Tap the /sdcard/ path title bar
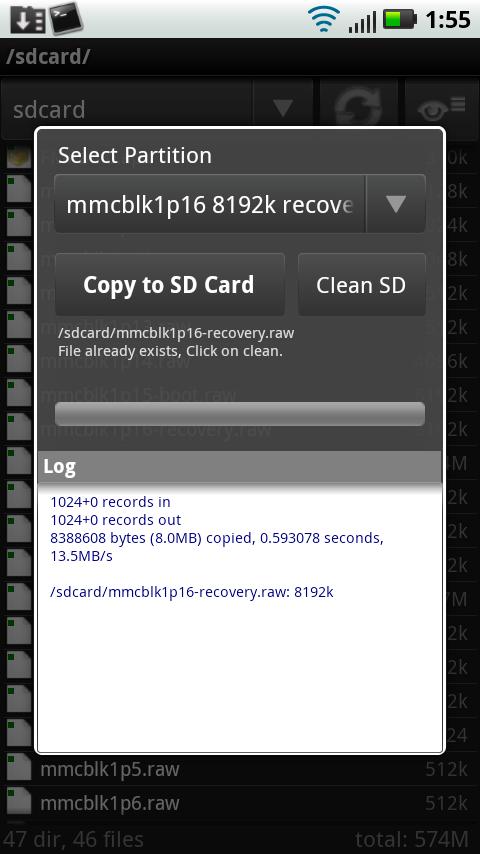This screenshot has width=480, height=854. tap(240, 57)
